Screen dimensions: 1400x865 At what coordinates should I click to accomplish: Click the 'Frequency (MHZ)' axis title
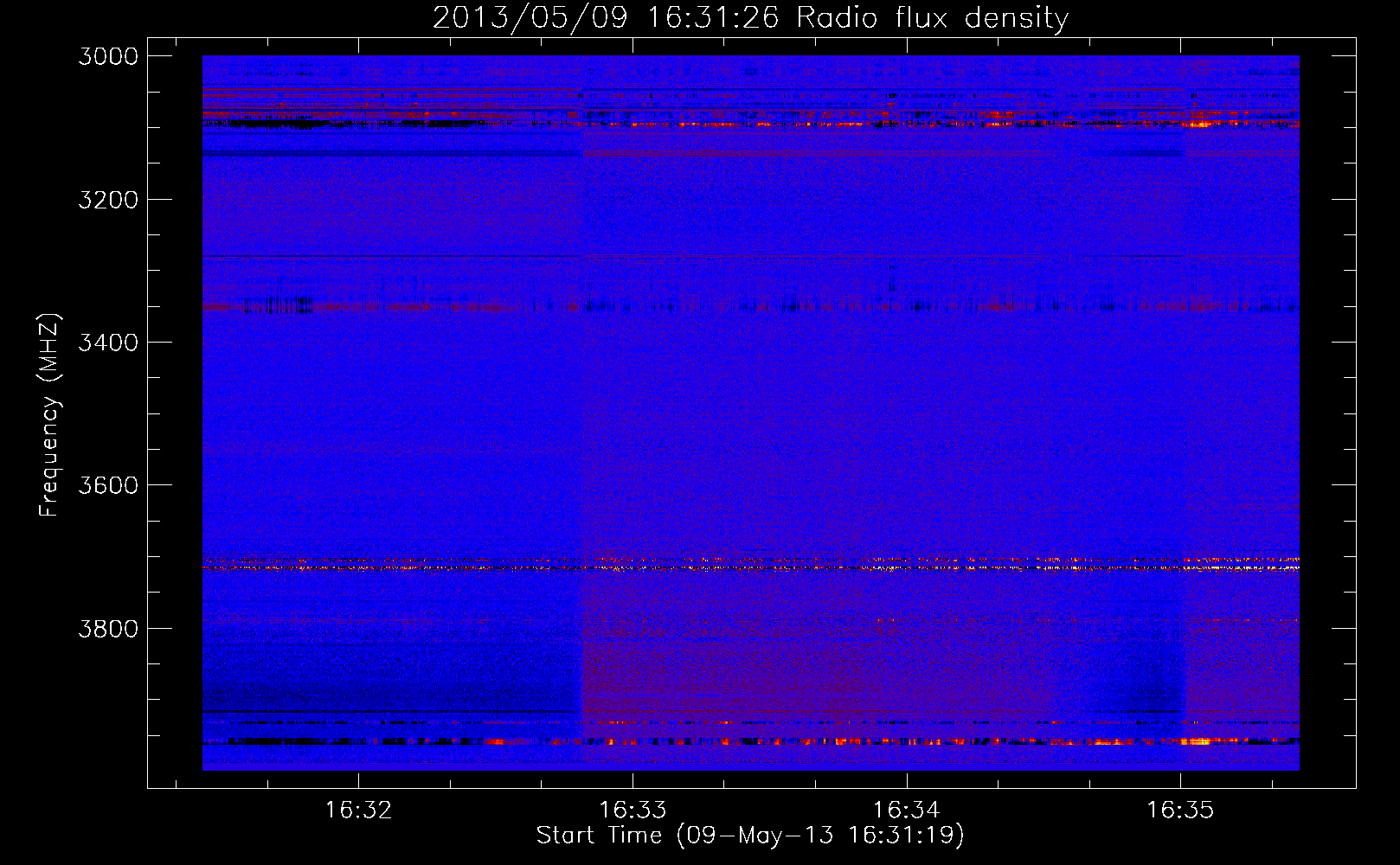[x=50, y=414]
